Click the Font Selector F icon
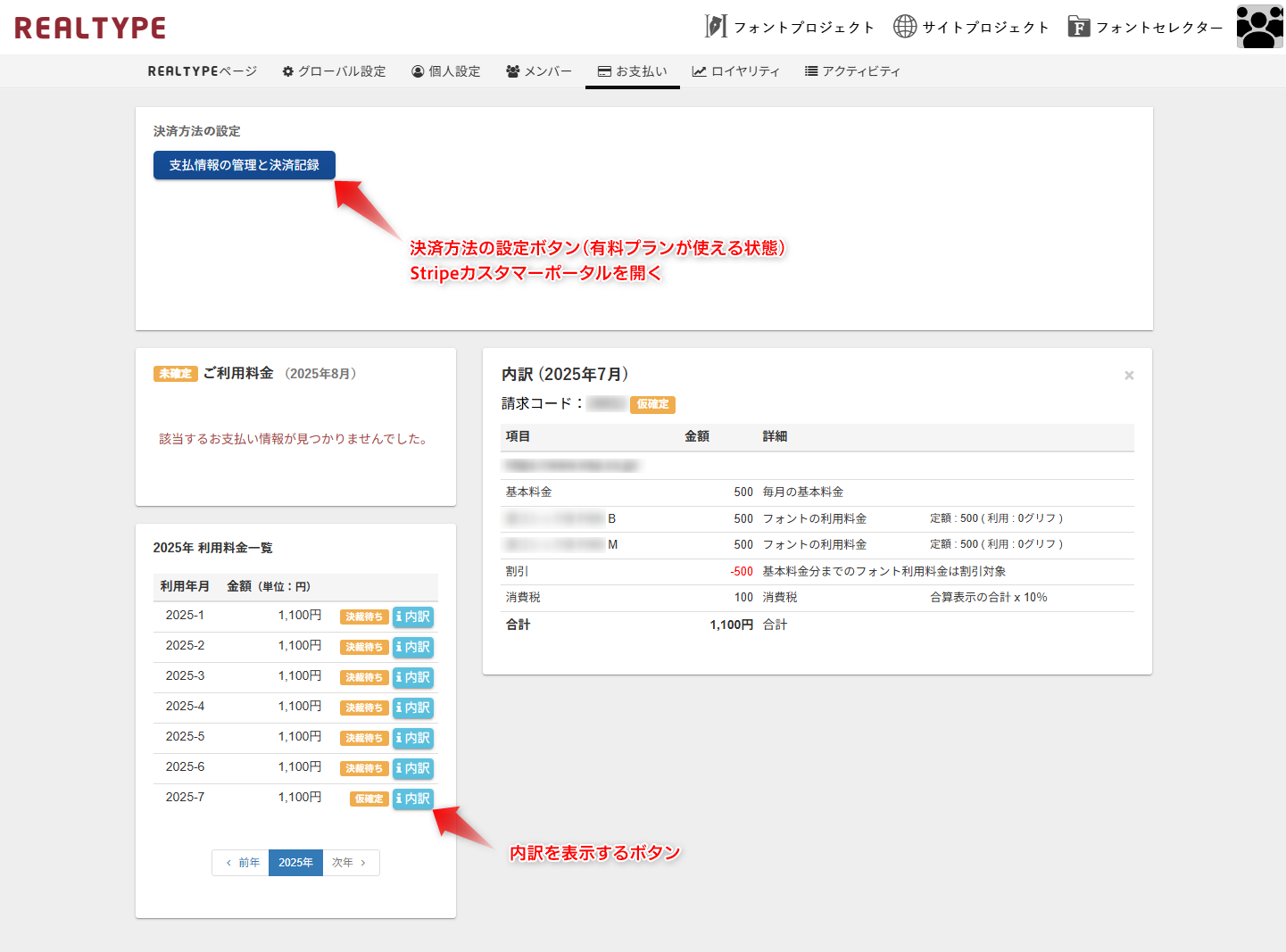This screenshot has width=1286, height=952. point(1079,27)
